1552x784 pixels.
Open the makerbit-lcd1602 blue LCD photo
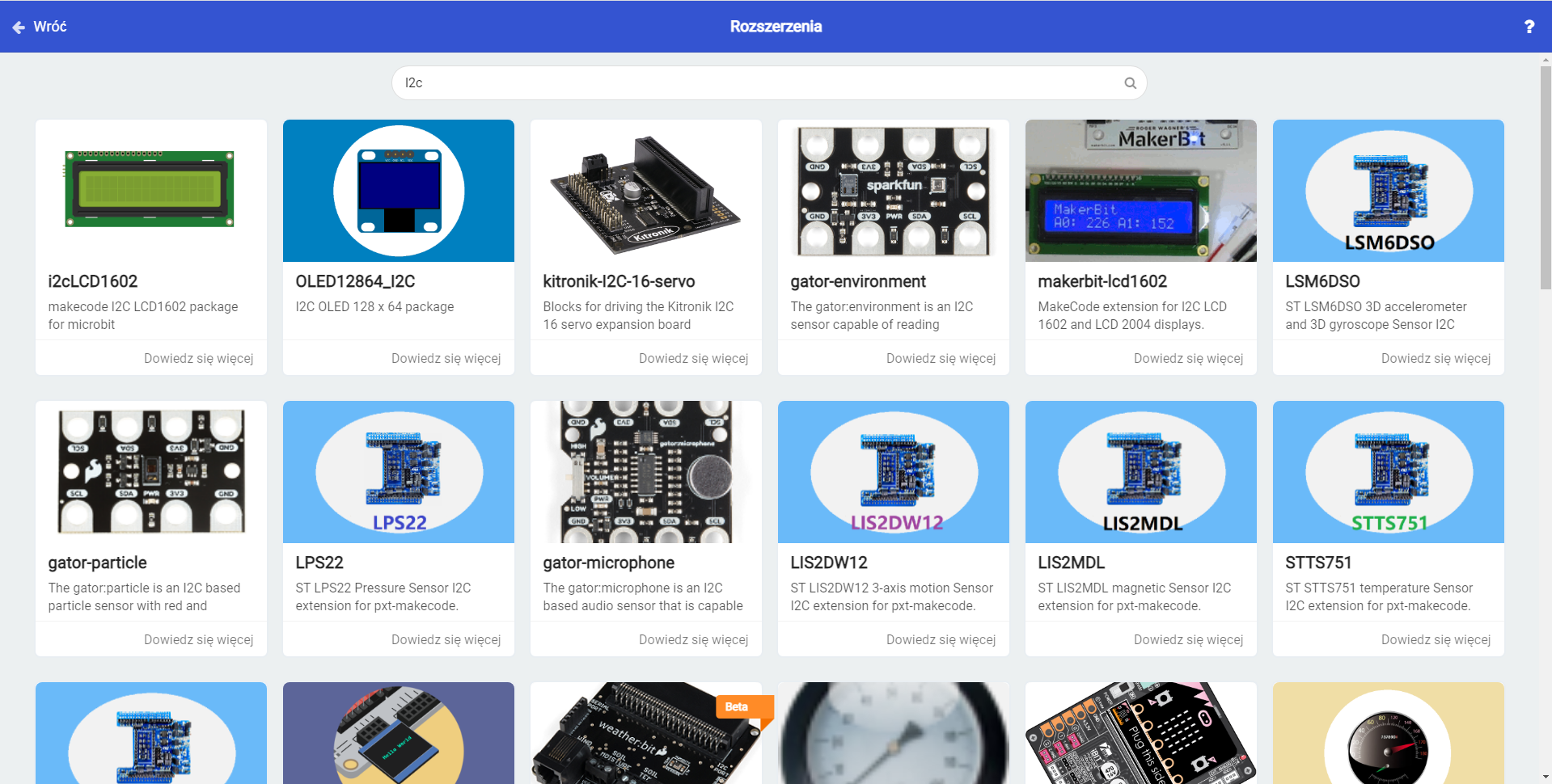1141,191
